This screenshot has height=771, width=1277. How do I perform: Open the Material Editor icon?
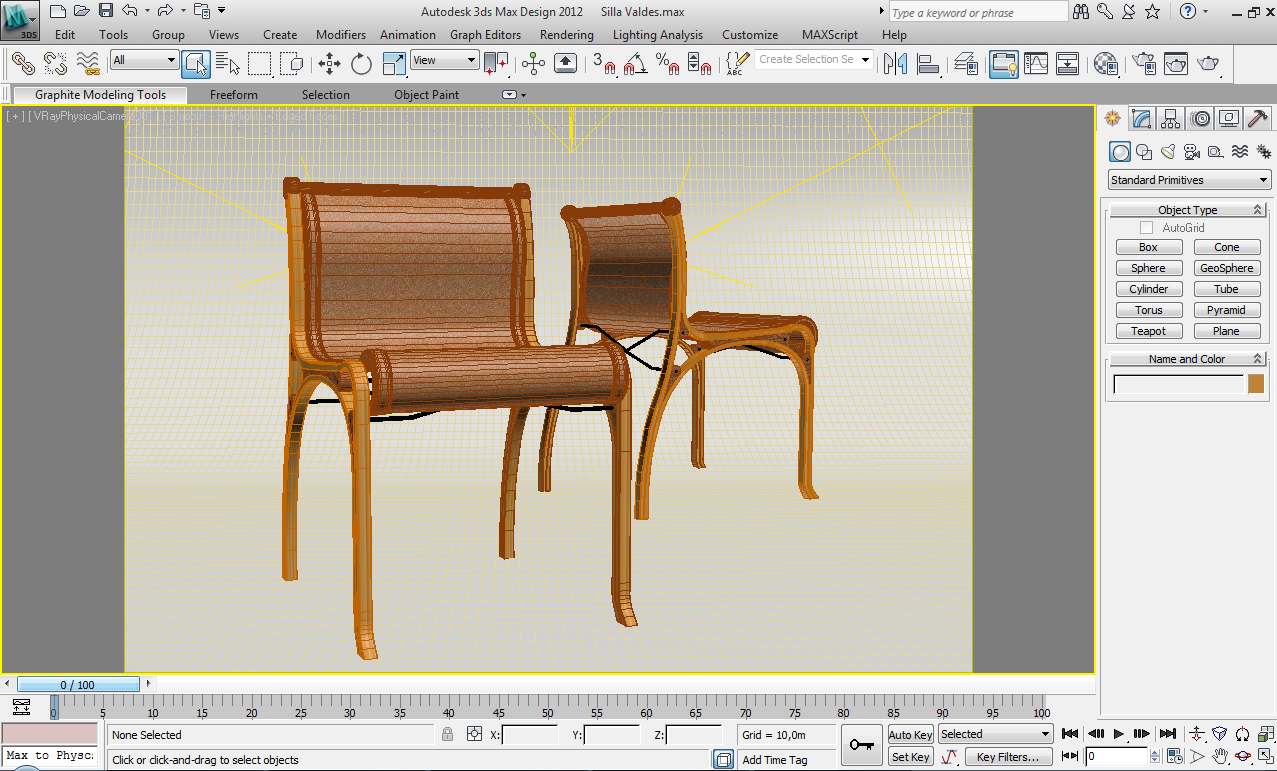pos(1106,64)
